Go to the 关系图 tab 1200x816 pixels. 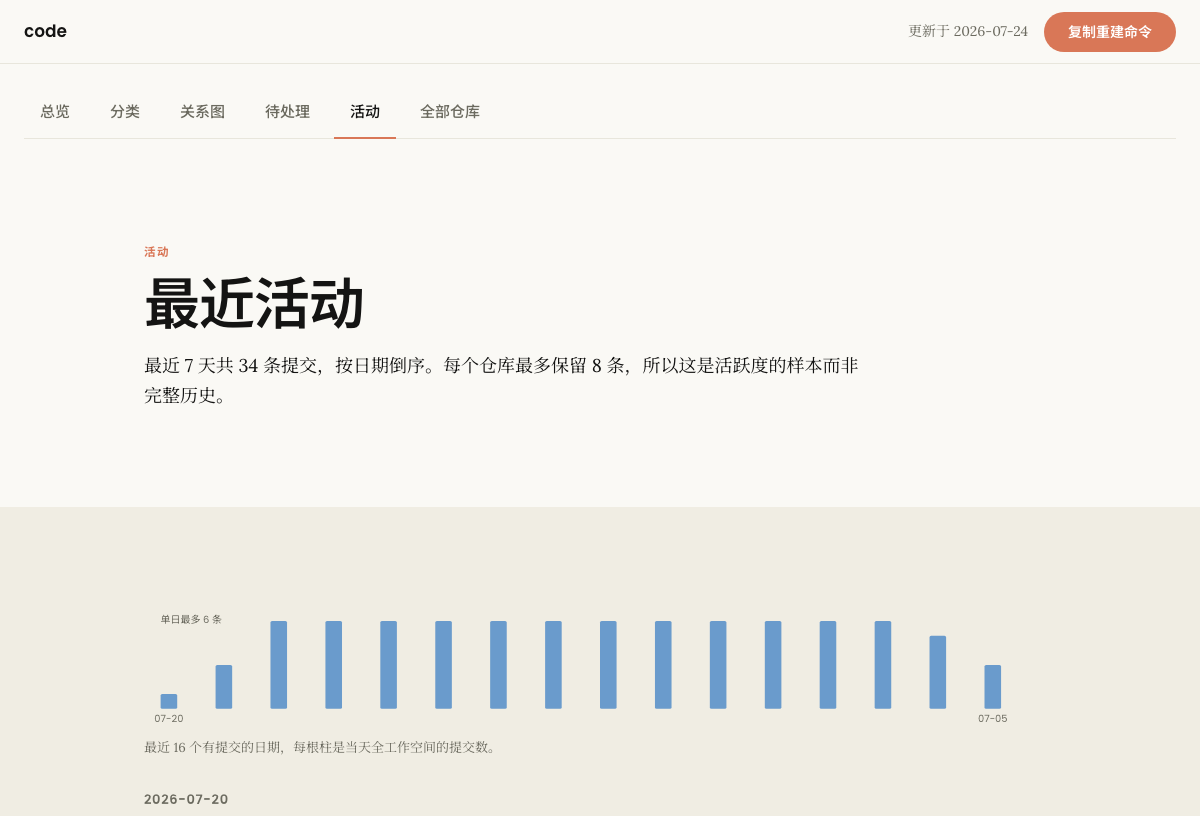202,112
